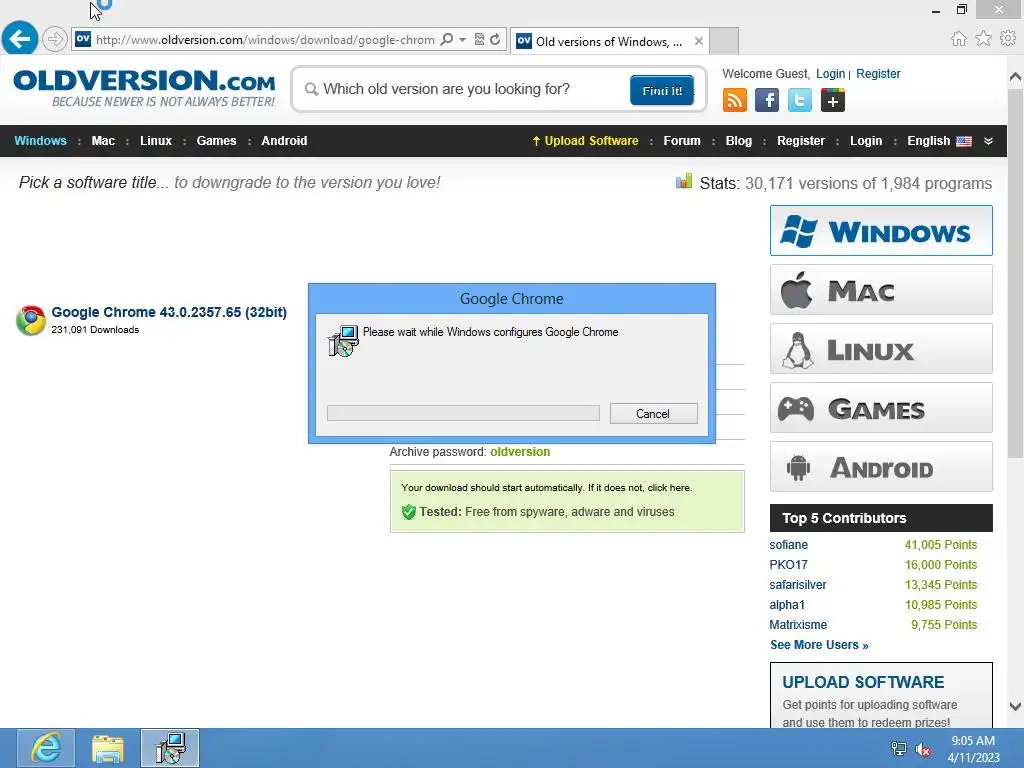Screen dimensions: 1024x768
Task: Click the muted volume tray icon
Action: tap(923, 749)
